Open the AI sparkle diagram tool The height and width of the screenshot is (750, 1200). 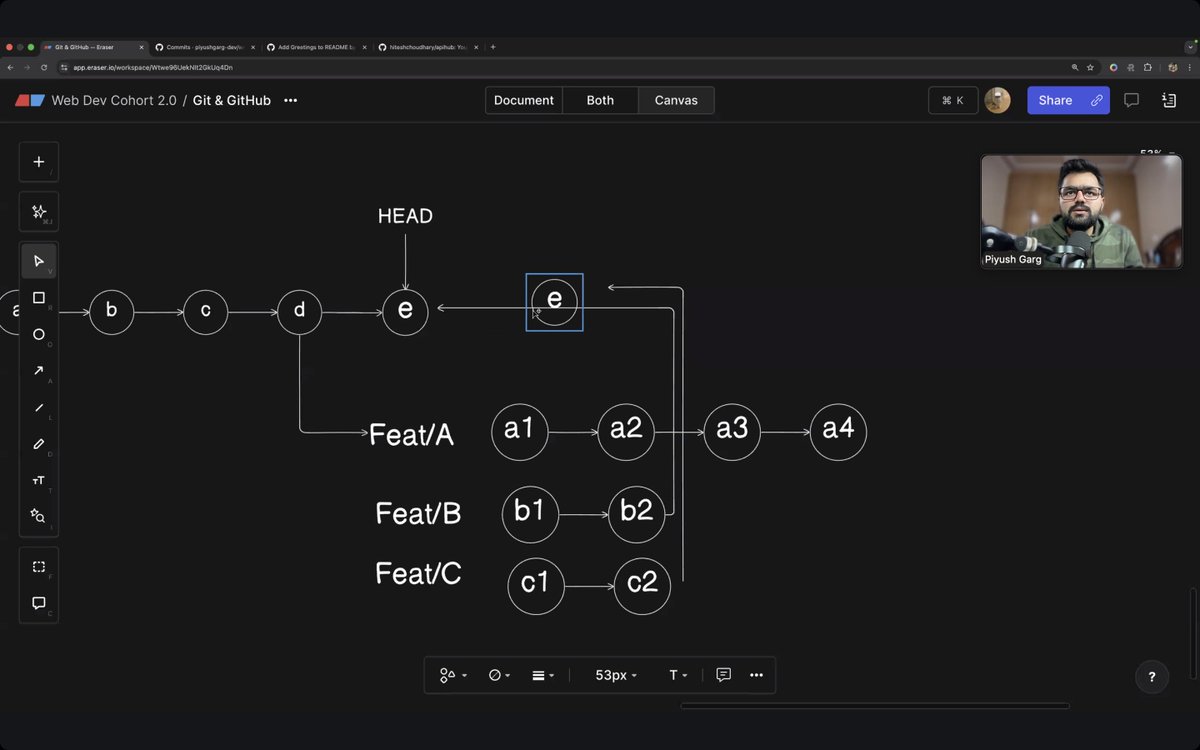point(39,211)
